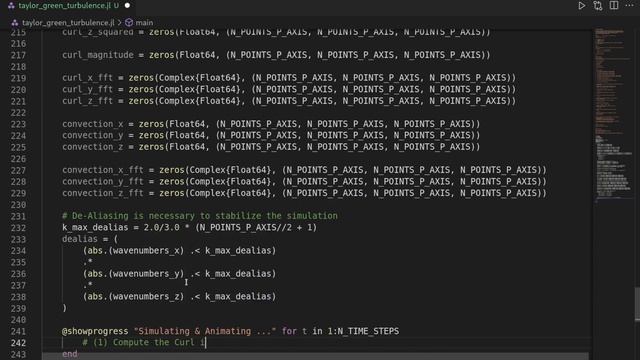640x360 pixels.
Task: Click line number 241 in the gutter
Action: pyautogui.click(x=18, y=331)
